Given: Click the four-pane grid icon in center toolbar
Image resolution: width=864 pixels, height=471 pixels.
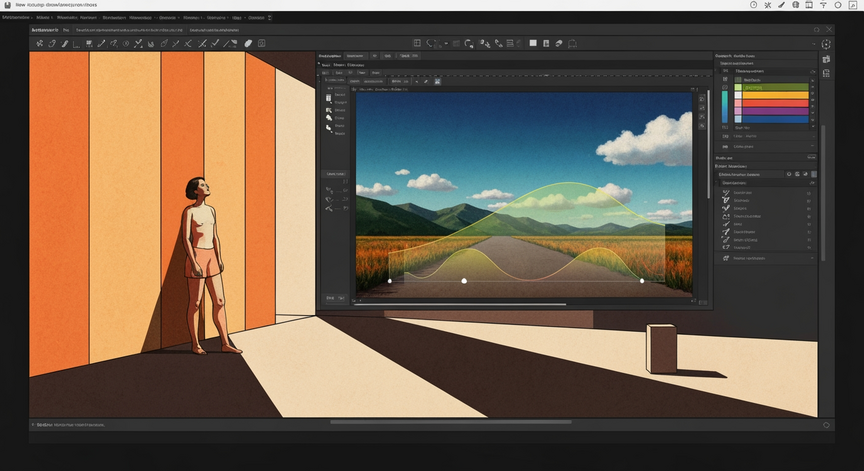Looking at the screenshot, I should pyautogui.click(x=417, y=43).
